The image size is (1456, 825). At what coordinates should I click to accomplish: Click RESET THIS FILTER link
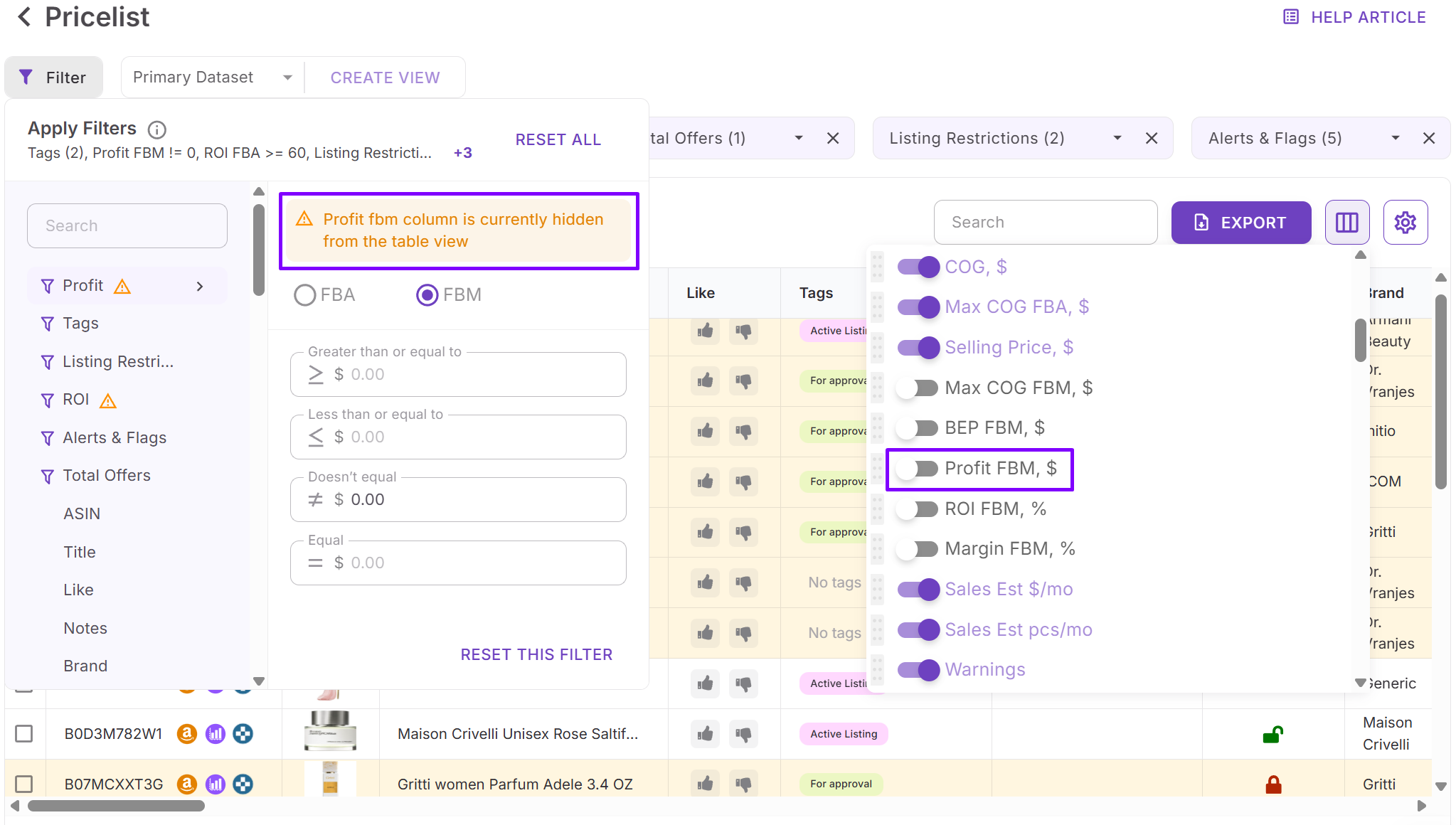click(536, 654)
